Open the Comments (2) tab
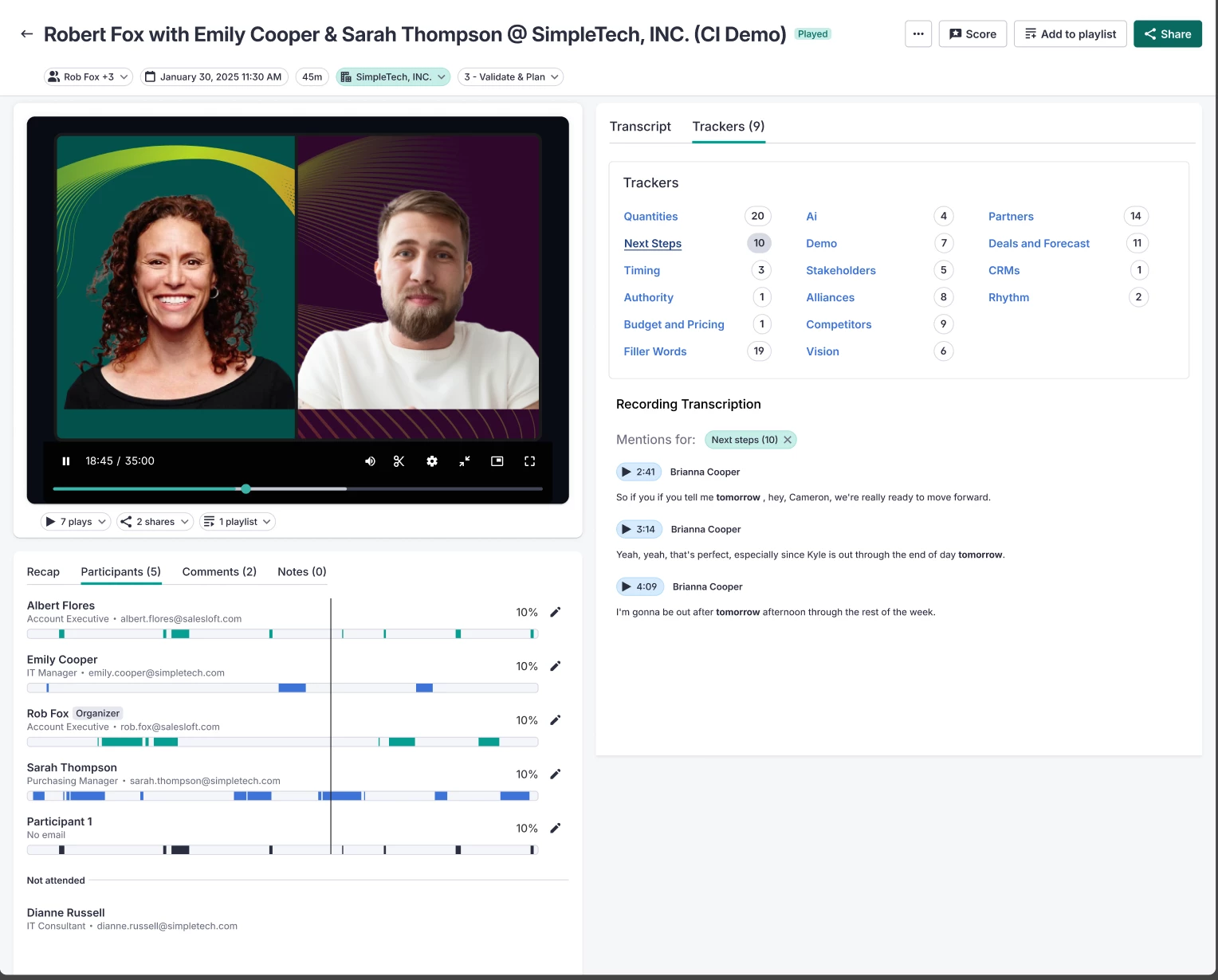1218x980 pixels. (219, 572)
